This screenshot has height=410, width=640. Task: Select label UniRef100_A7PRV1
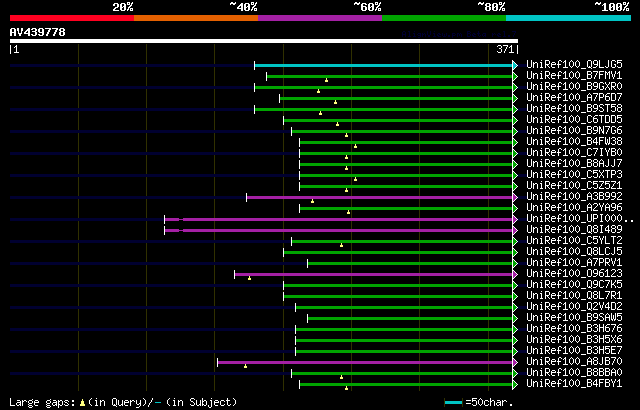pos(574,263)
